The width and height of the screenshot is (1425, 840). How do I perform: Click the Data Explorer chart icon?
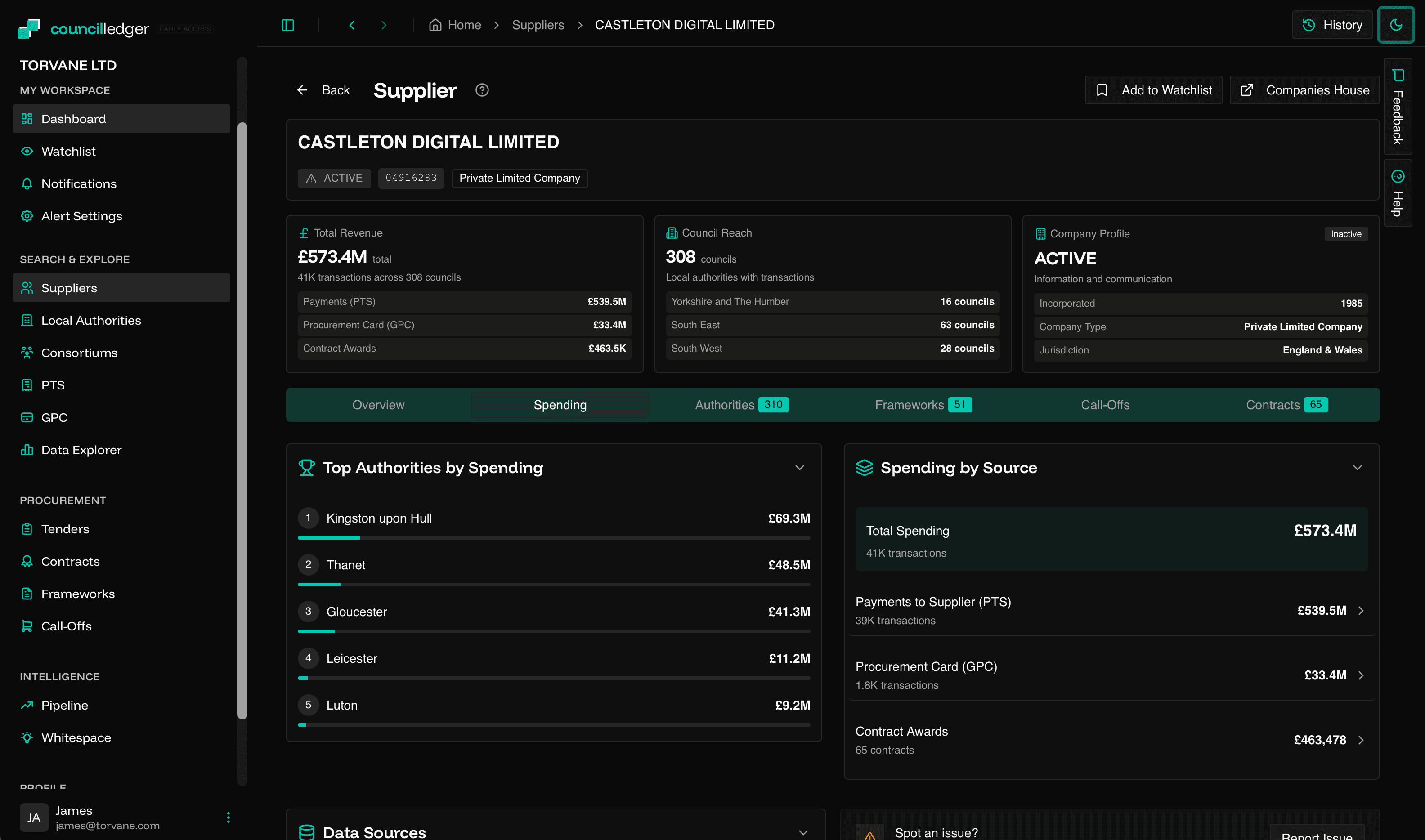27,449
